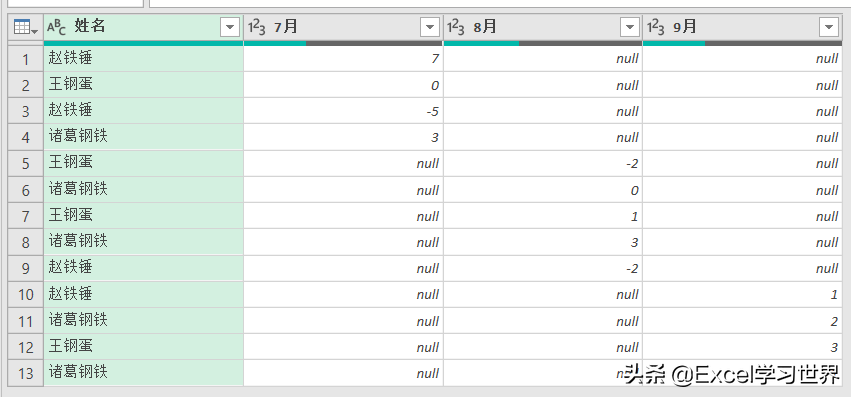Image resolution: width=851 pixels, height=397 pixels.
Task: Expand the 姓名 column filter dropdown
Action: (x=230, y=27)
